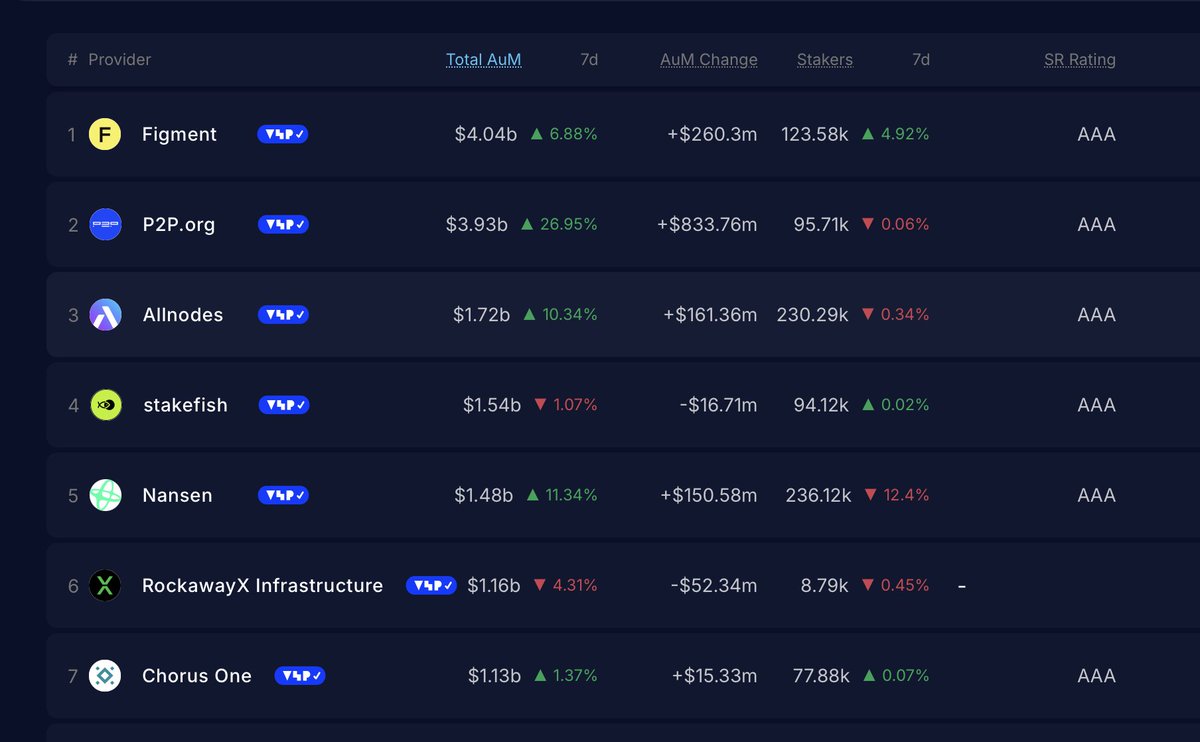
Task: Click the VSP badge beside stakefish
Action: [282, 405]
